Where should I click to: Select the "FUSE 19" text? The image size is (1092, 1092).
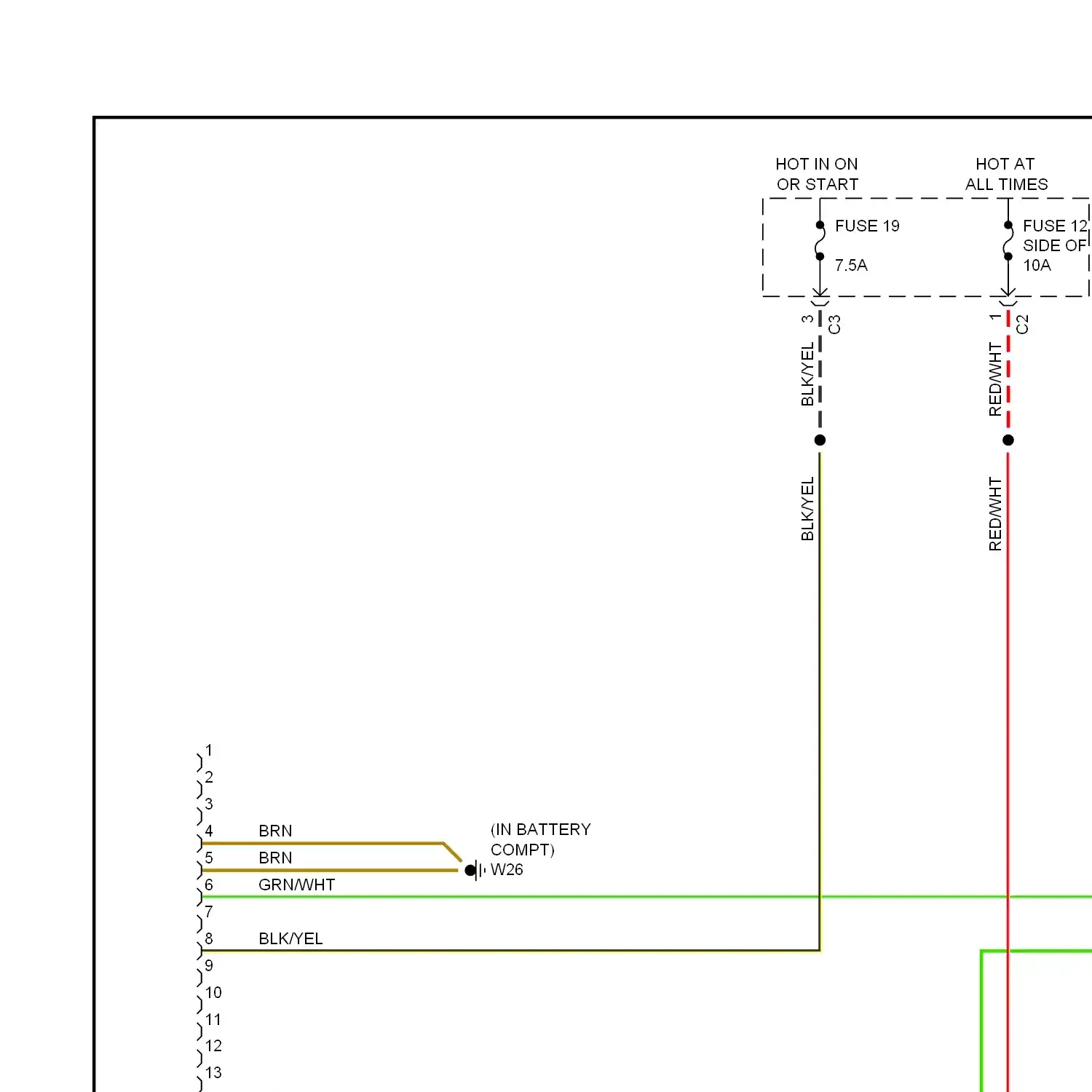tap(867, 226)
